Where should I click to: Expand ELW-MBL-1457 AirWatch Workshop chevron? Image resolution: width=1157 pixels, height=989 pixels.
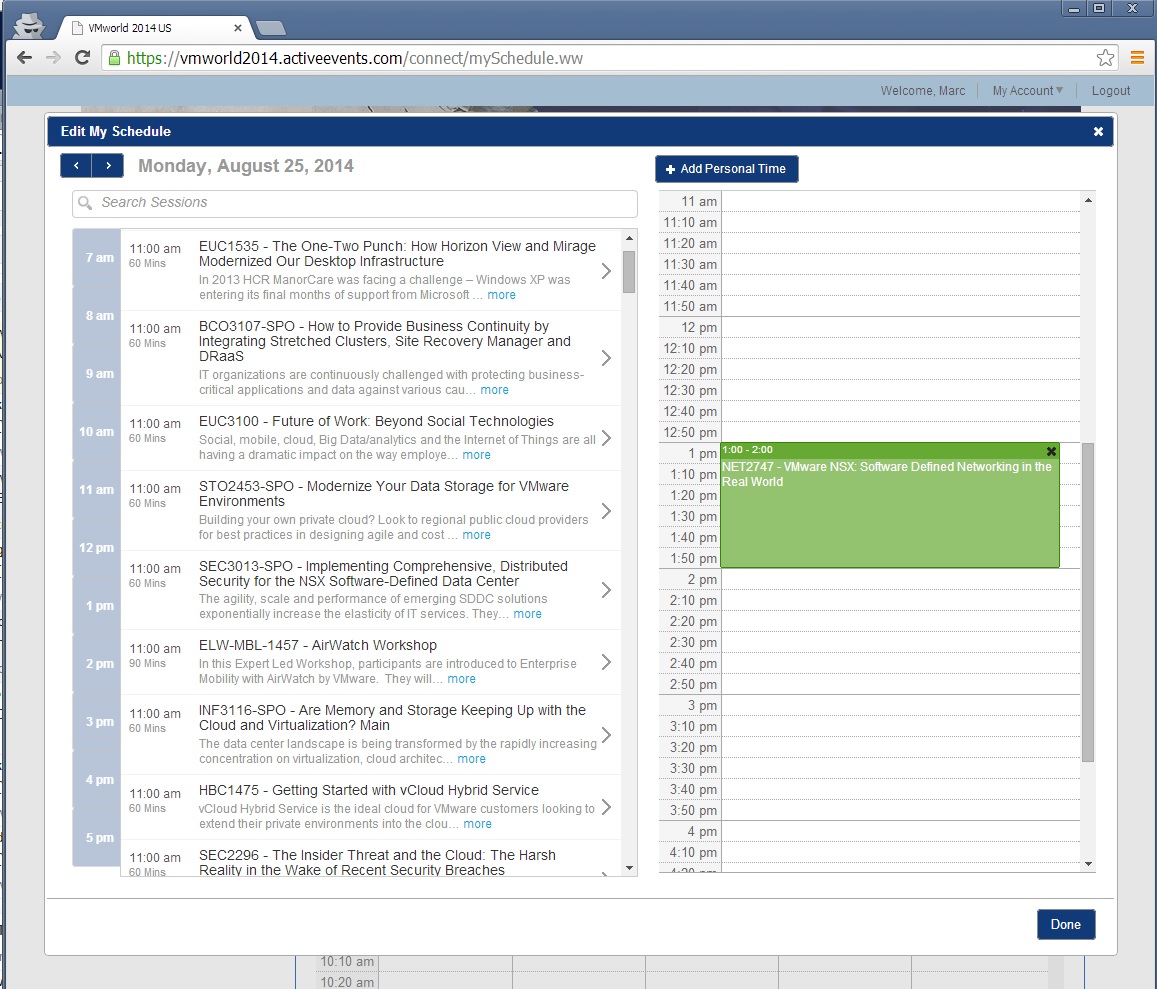(606, 662)
